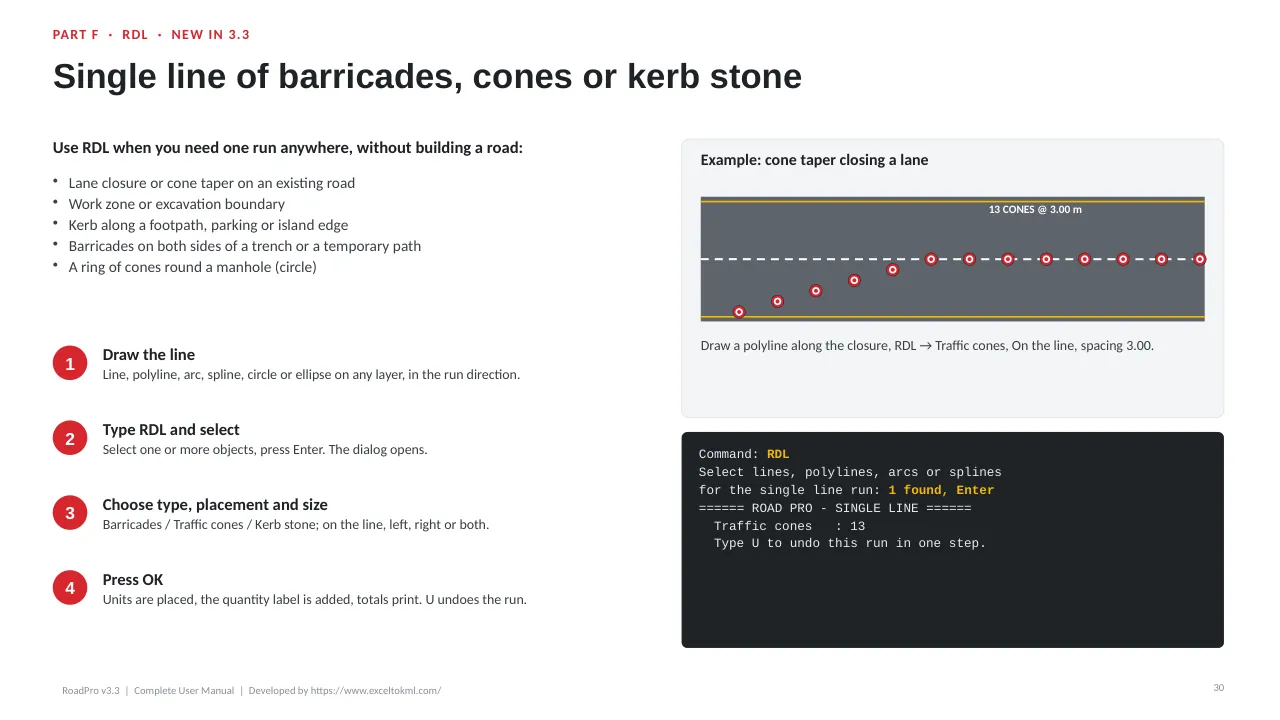Click the slide title about barricades and cones

click(x=427, y=76)
